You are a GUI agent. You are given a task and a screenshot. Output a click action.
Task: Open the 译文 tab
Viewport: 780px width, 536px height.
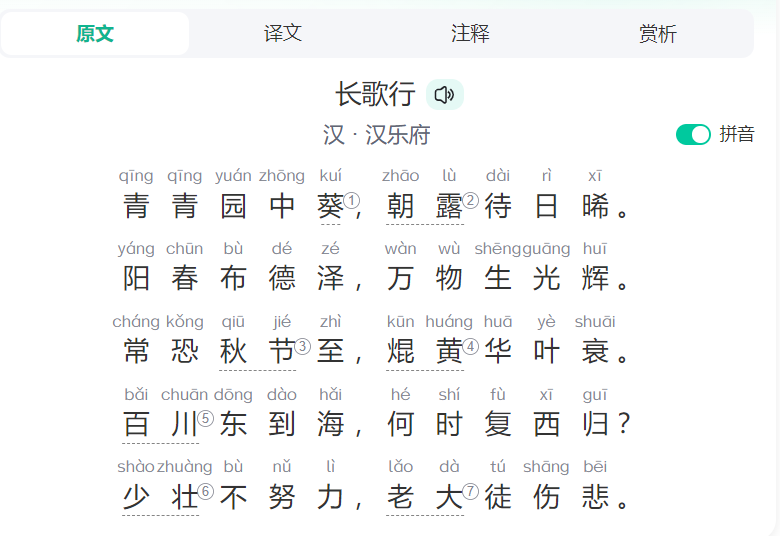pos(283,34)
